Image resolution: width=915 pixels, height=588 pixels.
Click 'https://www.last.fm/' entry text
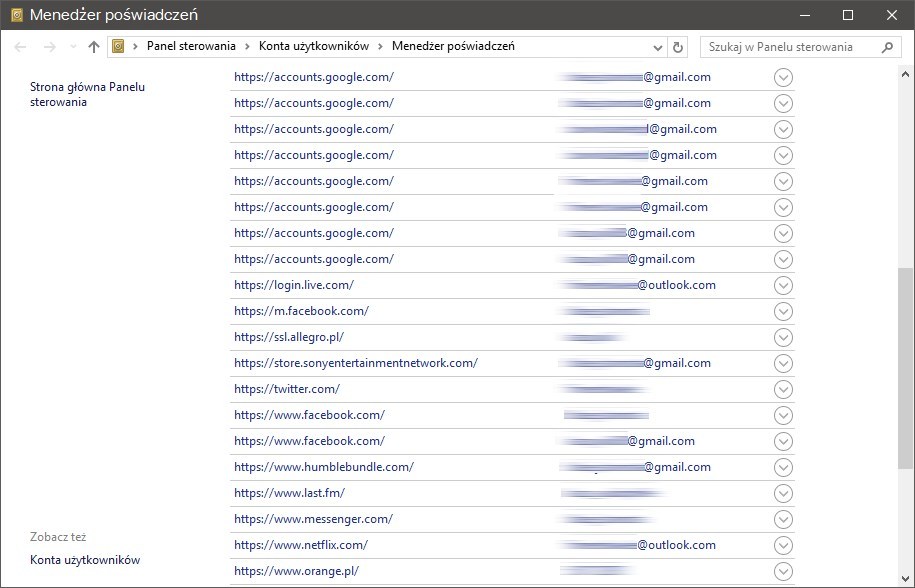click(289, 493)
